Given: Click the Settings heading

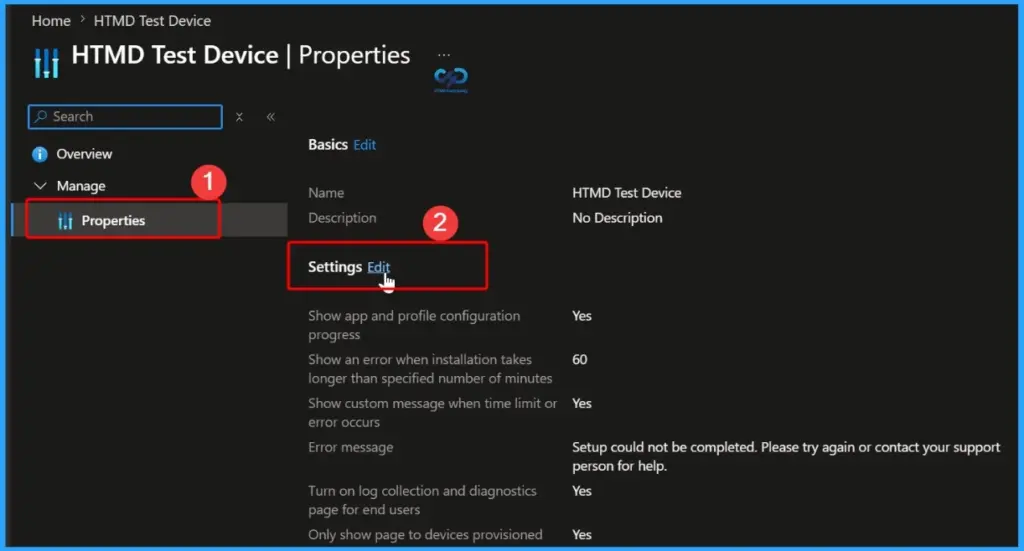Looking at the screenshot, I should 335,267.
